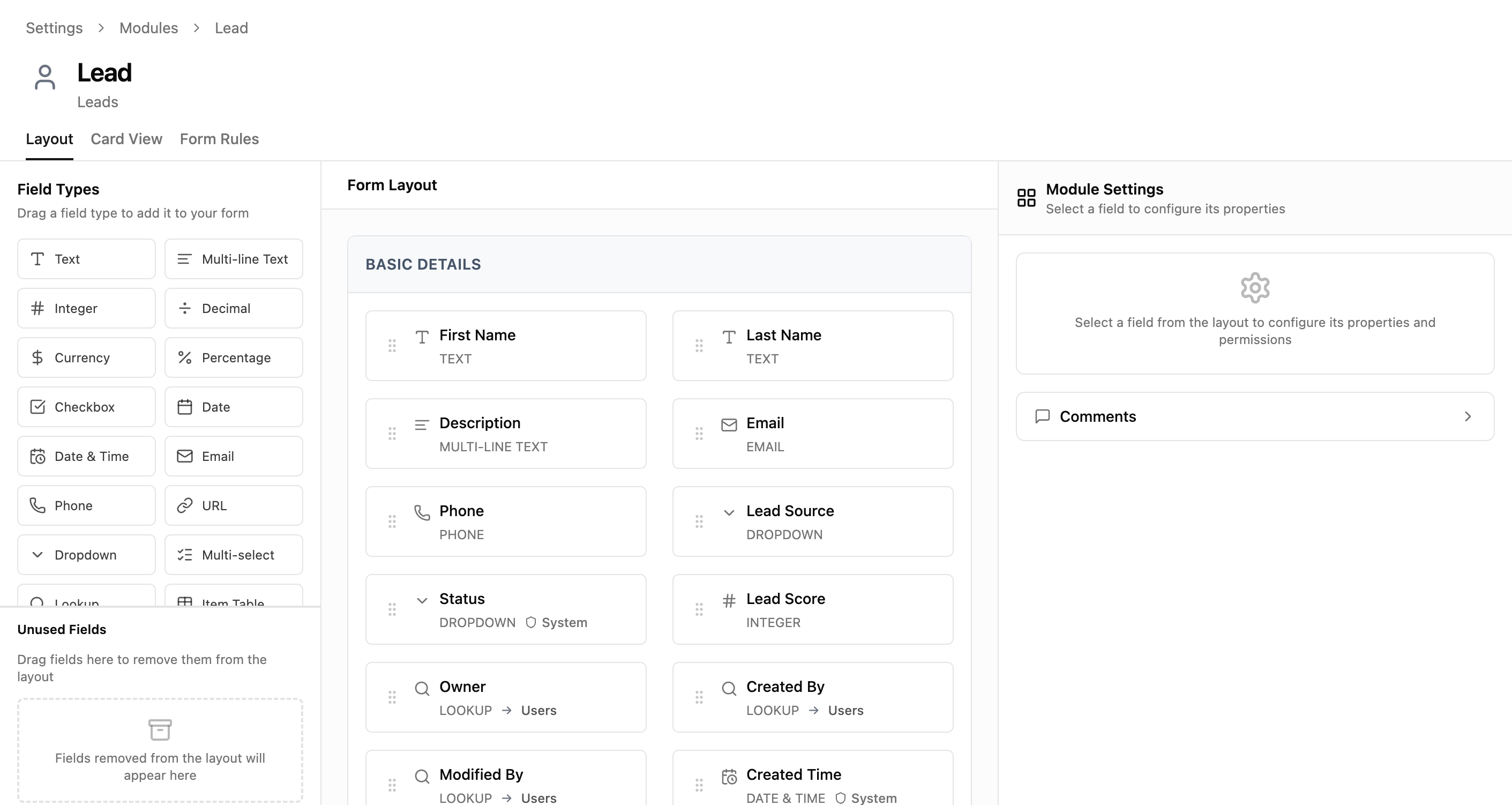The height and width of the screenshot is (805, 1512).
Task: Click the magnifier icon on Owner card
Action: 422,689
